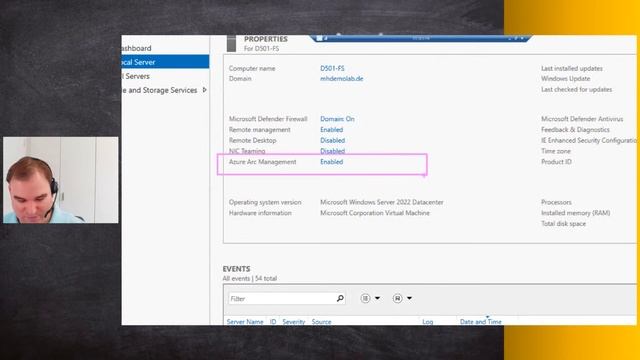Click the list criteria icon button

click(365, 298)
